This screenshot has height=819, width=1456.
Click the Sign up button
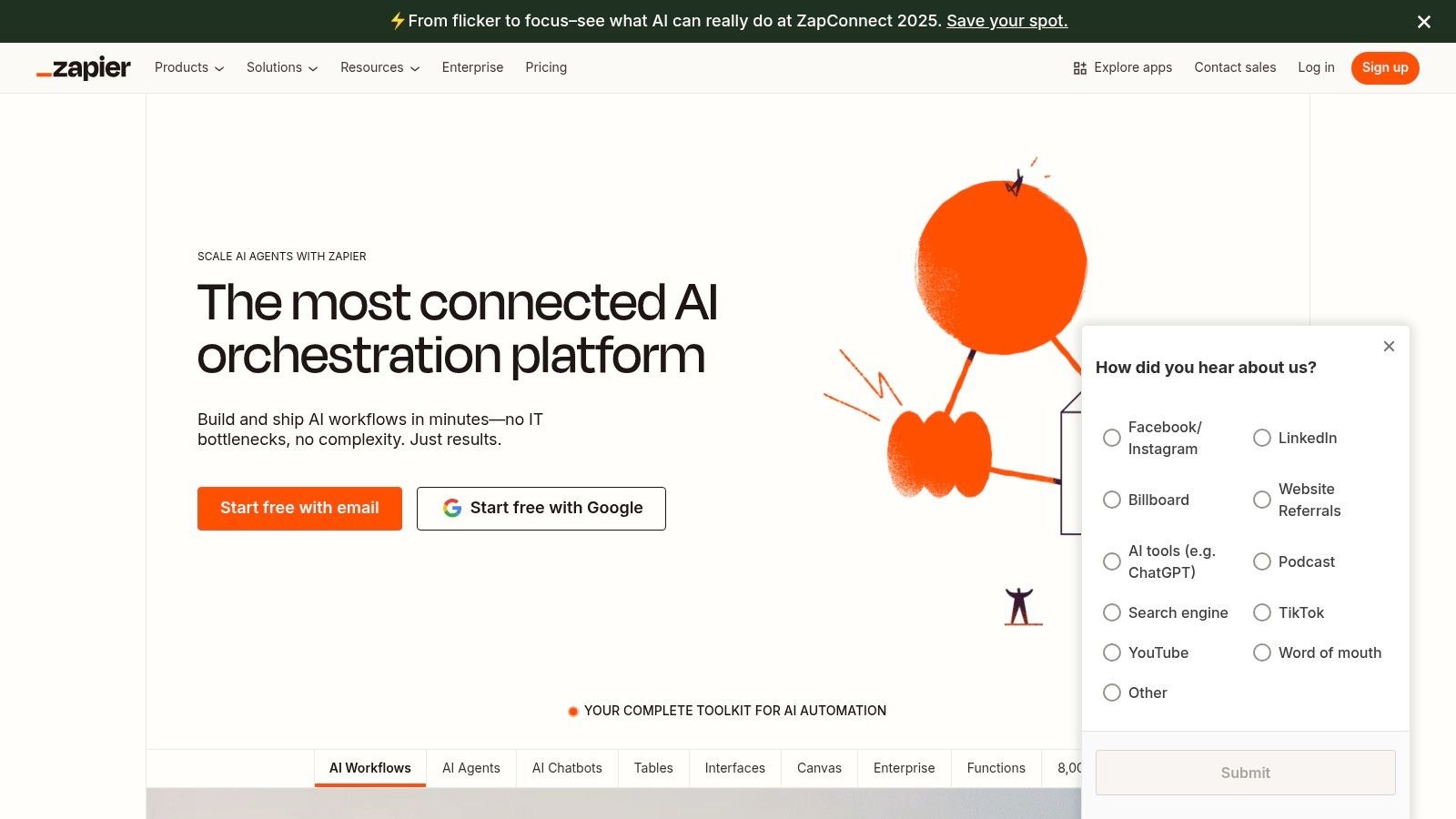pyautogui.click(x=1384, y=67)
